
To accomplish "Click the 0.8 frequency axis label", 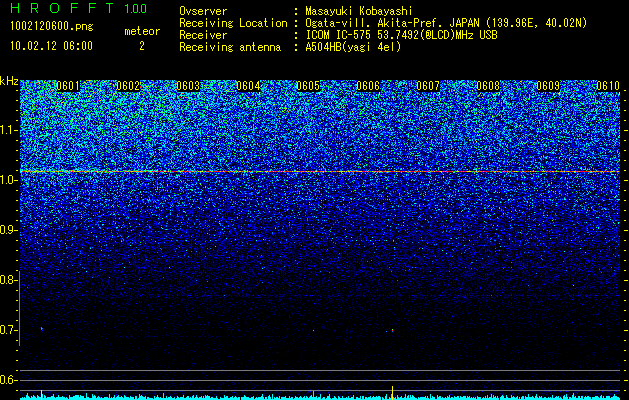I will [x=8, y=280].
